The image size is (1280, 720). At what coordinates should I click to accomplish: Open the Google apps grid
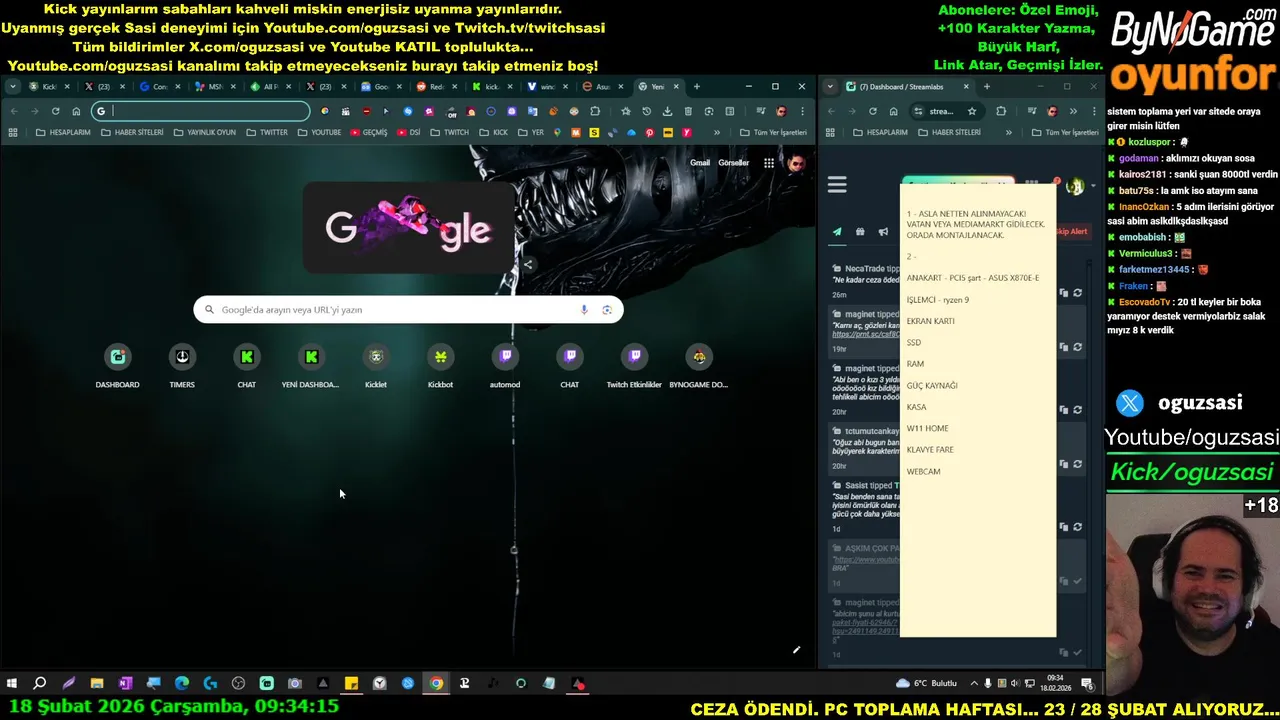coord(769,163)
